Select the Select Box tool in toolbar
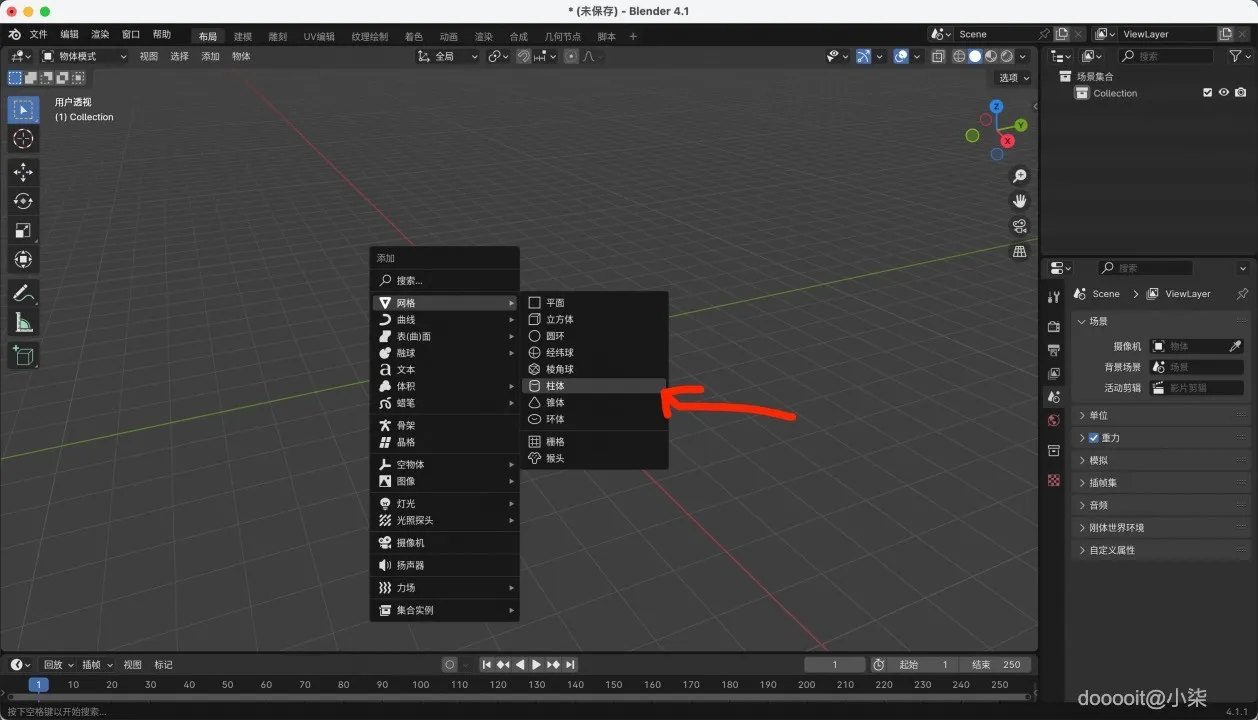This screenshot has width=1258, height=720. [x=23, y=109]
